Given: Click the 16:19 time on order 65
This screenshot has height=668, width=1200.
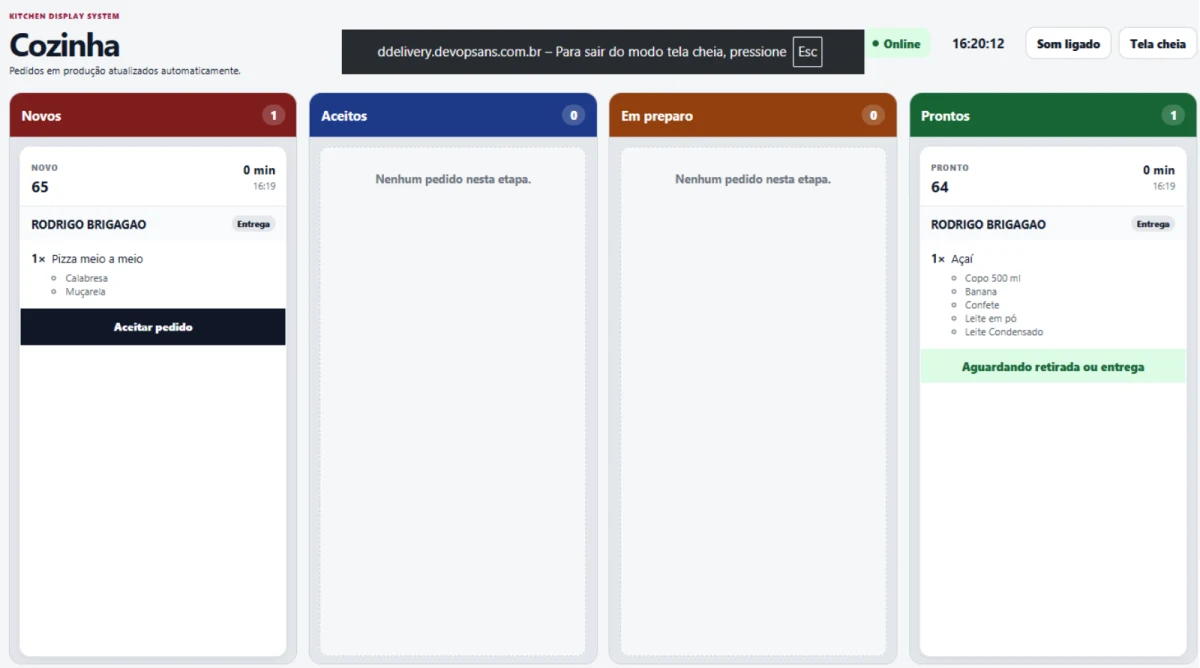Looking at the screenshot, I should (264, 186).
